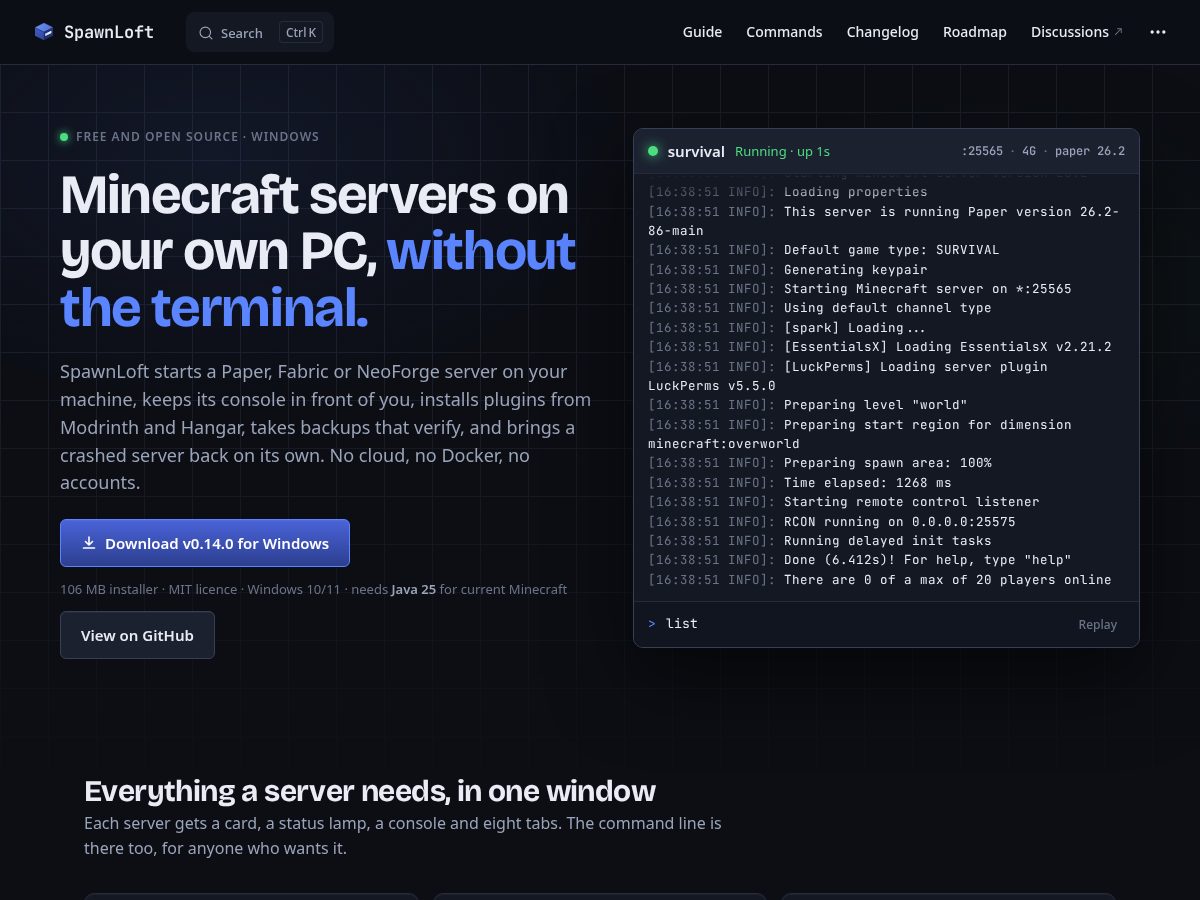Click the log line Preparing spawn area: 100%
Image resolution: width=1200 pixels, height=900 pixels.
click(820, 463)
